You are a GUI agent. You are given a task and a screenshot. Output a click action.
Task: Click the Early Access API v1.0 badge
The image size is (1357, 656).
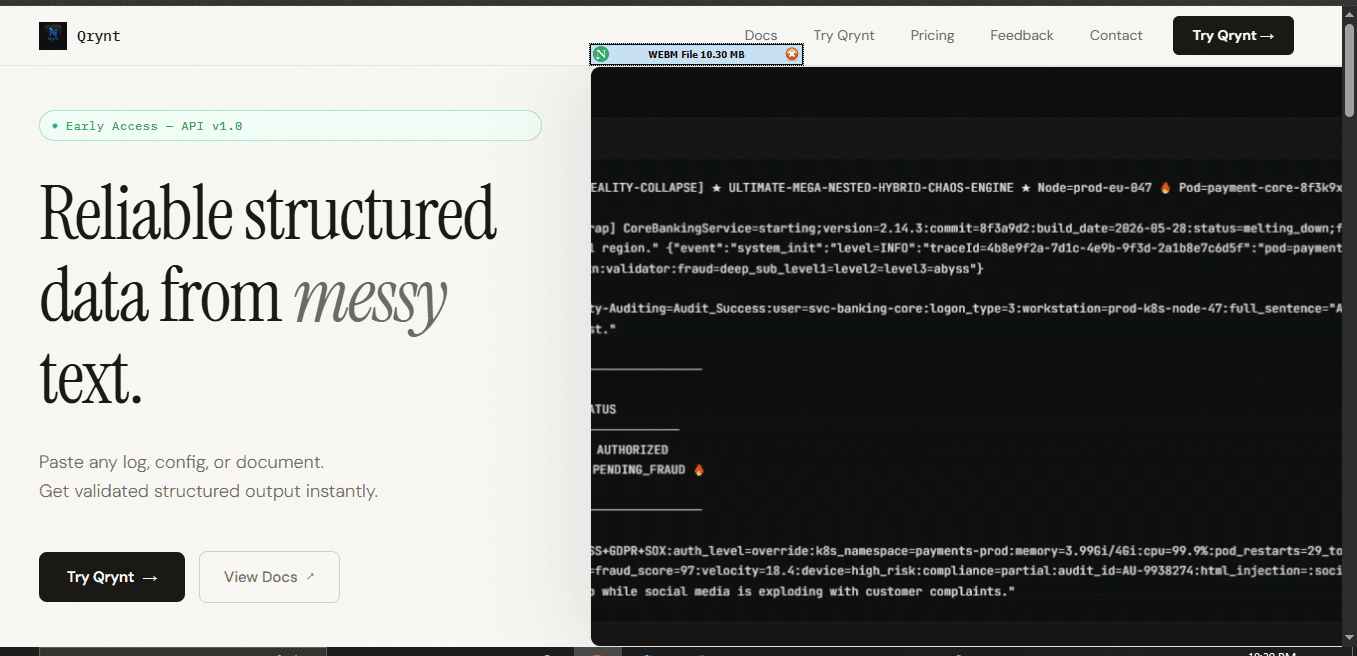click(x=290, y=126)
